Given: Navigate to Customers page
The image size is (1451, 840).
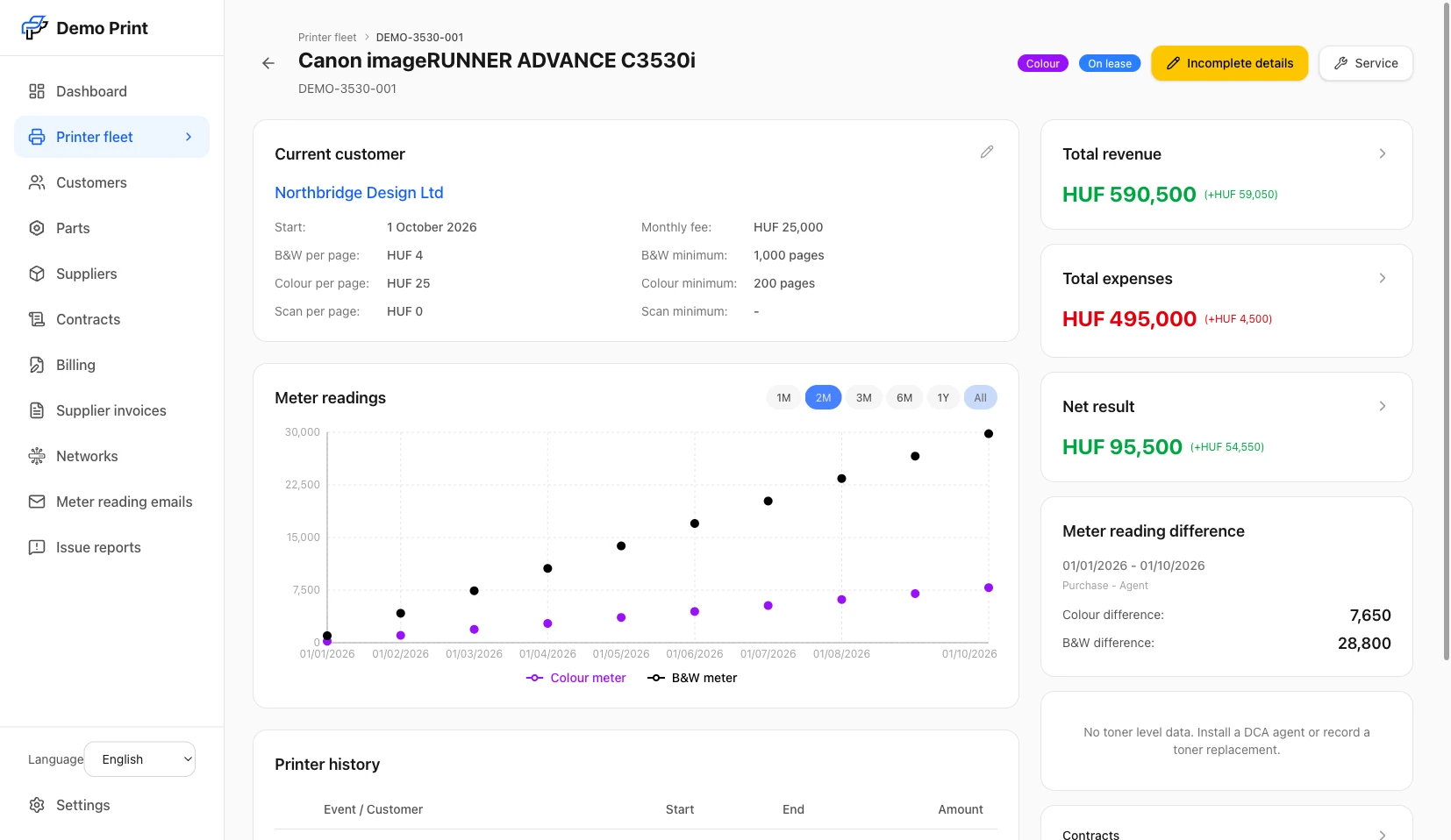Looking at the screenshot, I should point(111,182).
